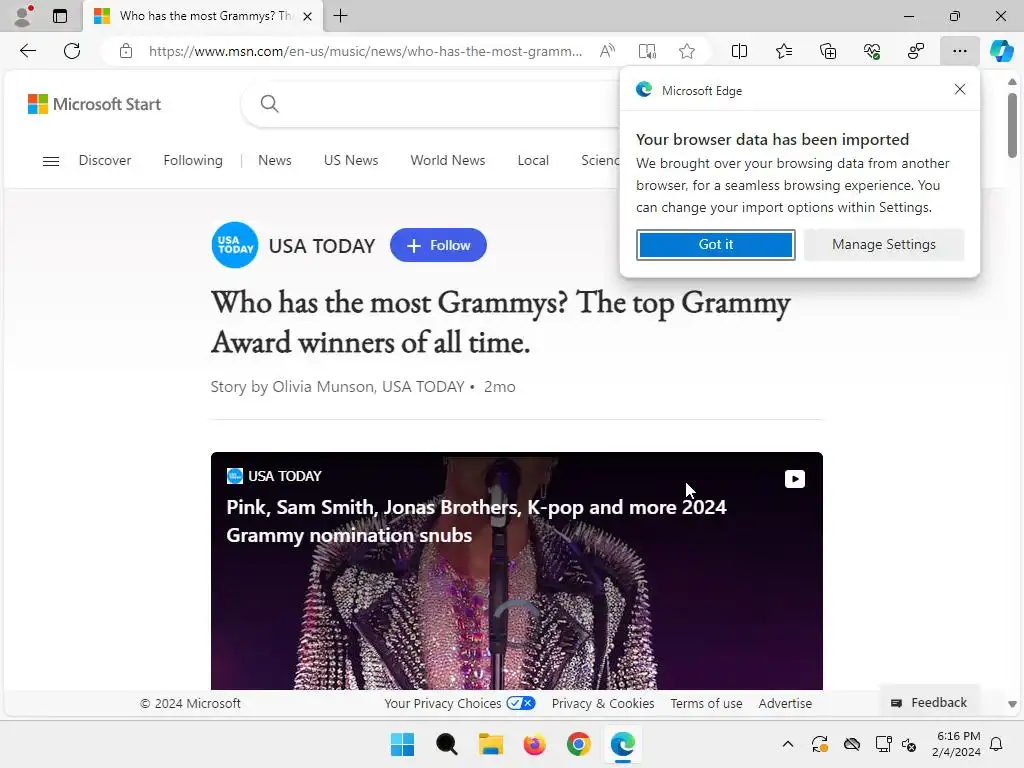The image size is (1024, 768).
Task: Click the USA TODAY publisher logo
Action: click(235, 245)
